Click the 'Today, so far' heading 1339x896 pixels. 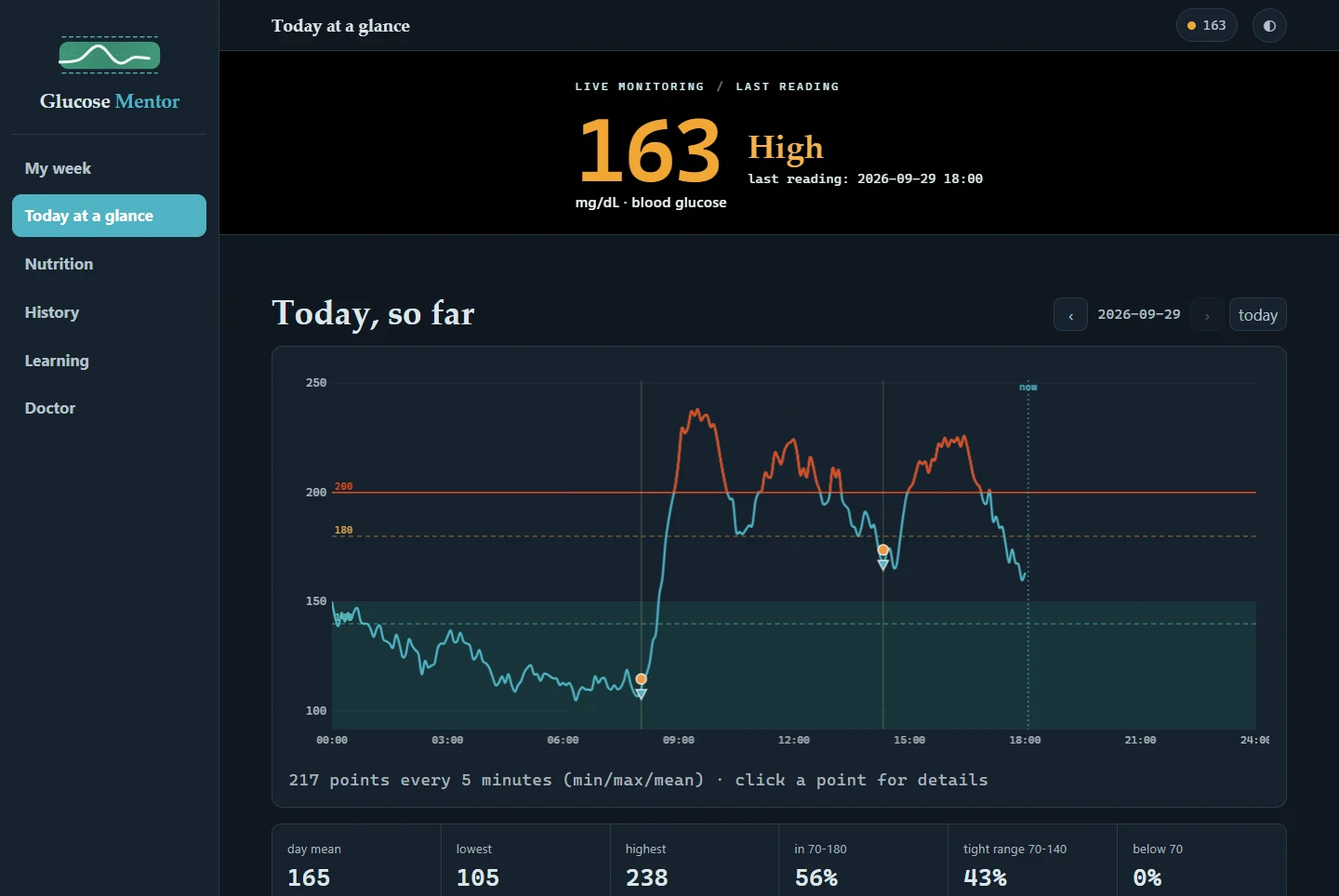373,313
